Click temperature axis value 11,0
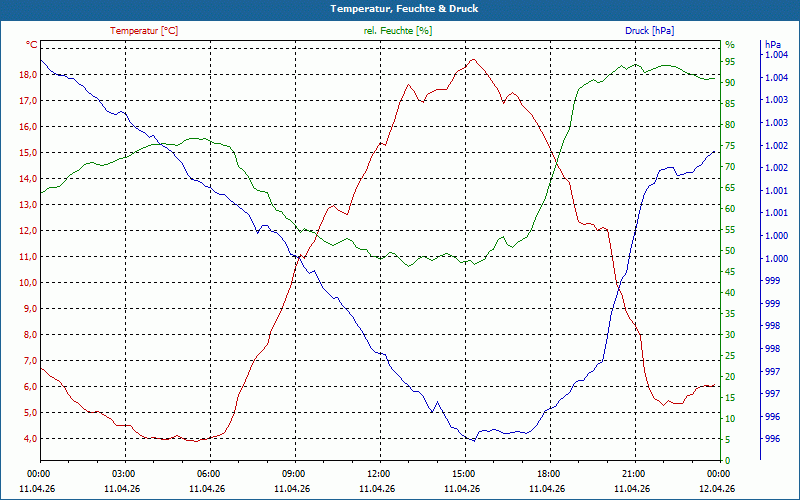 (x=28, y=257)
